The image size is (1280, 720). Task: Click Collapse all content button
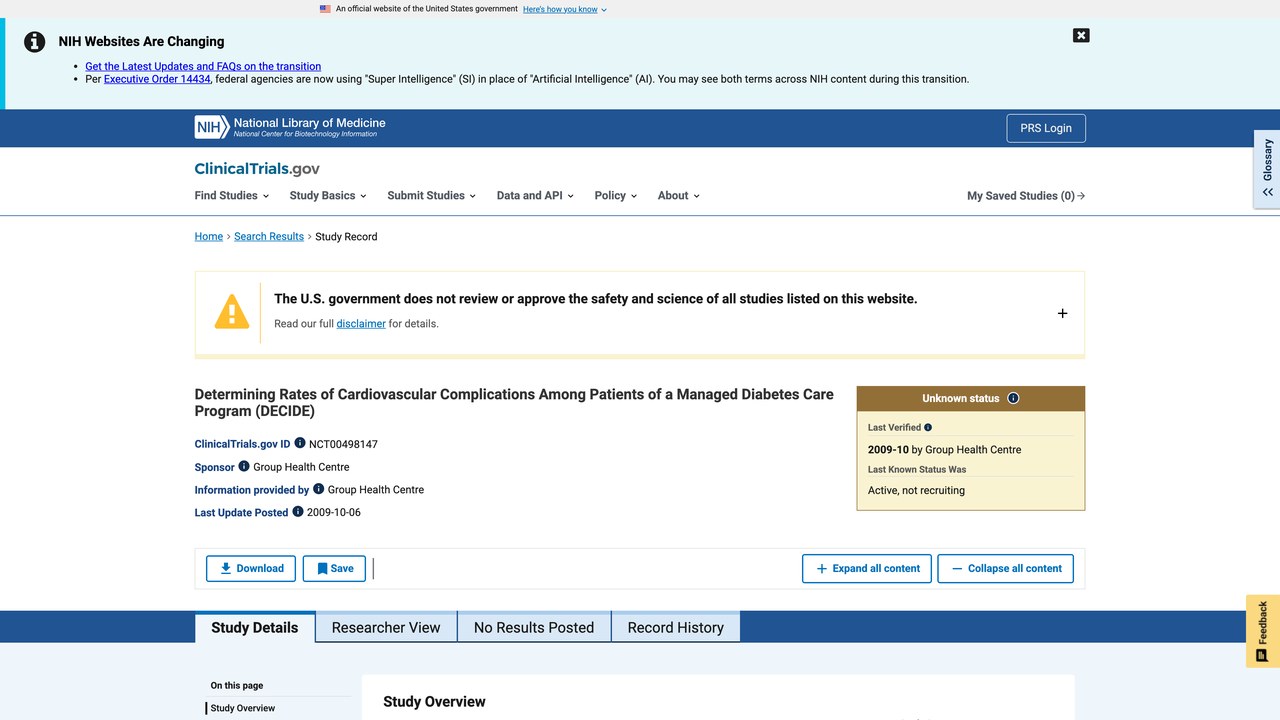click(x=1006, y=568)
